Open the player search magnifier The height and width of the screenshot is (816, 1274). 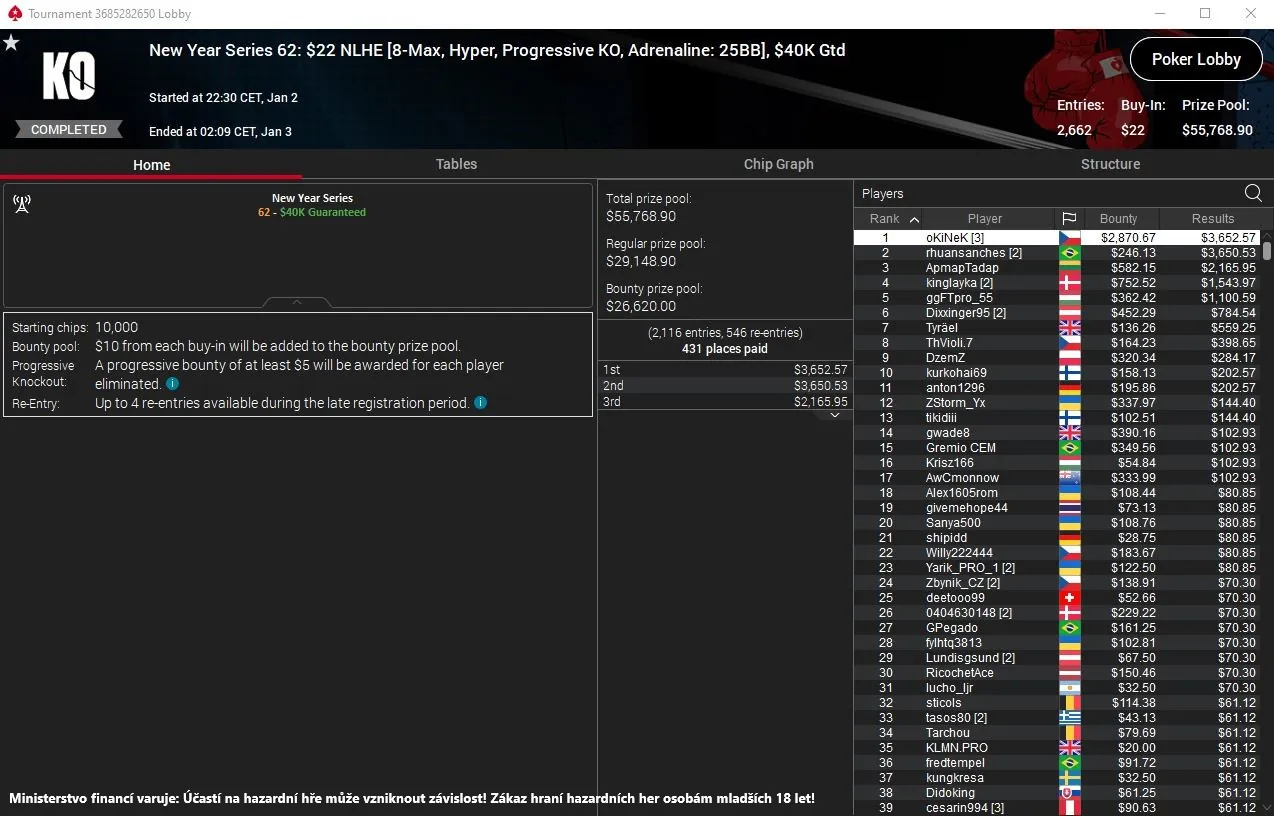[1252, 193]
